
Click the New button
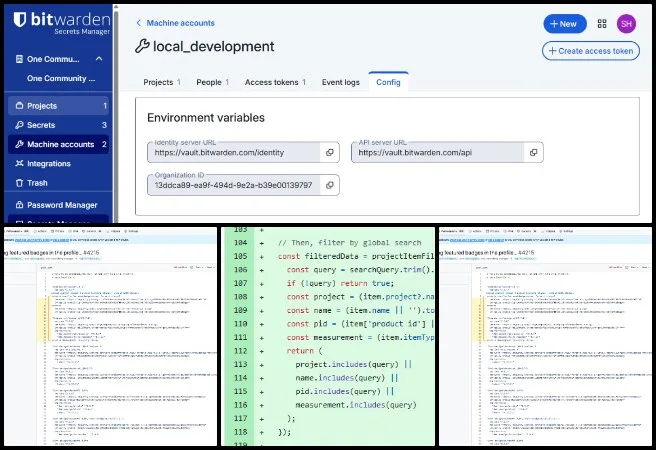click(565, 24)
